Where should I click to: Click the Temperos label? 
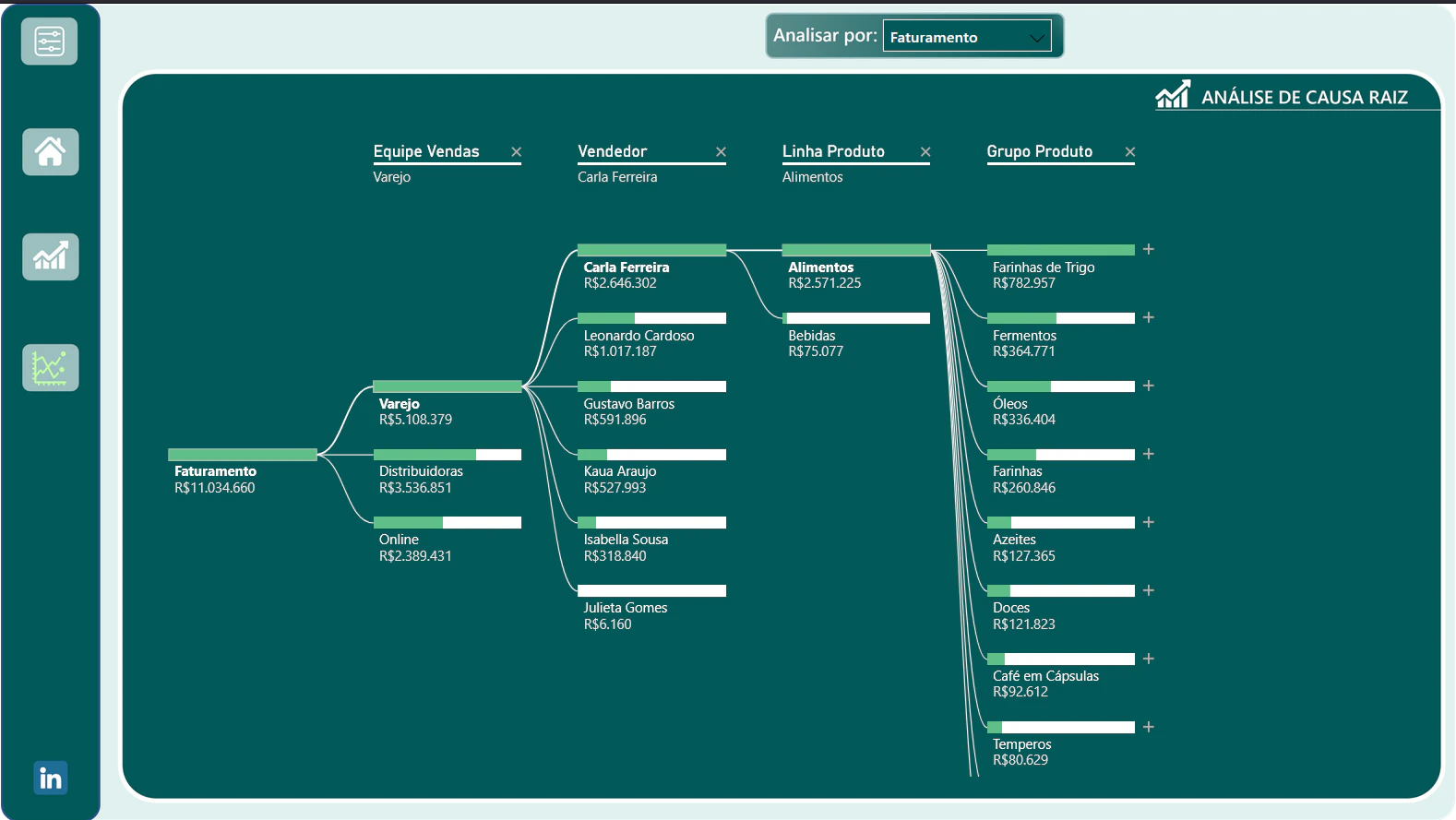click(x=1021, y=744)
